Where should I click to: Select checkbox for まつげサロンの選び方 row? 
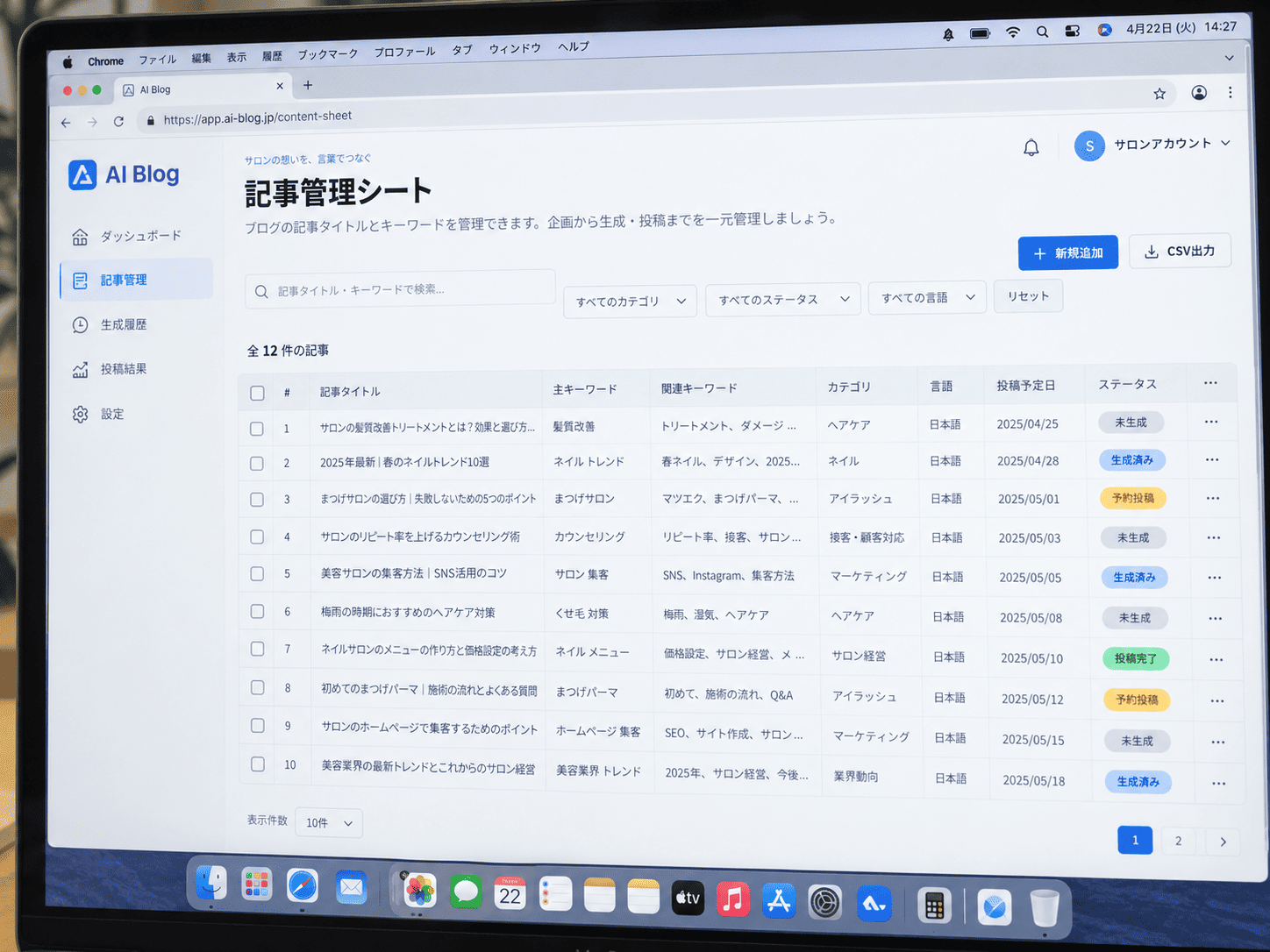point(257,500)
